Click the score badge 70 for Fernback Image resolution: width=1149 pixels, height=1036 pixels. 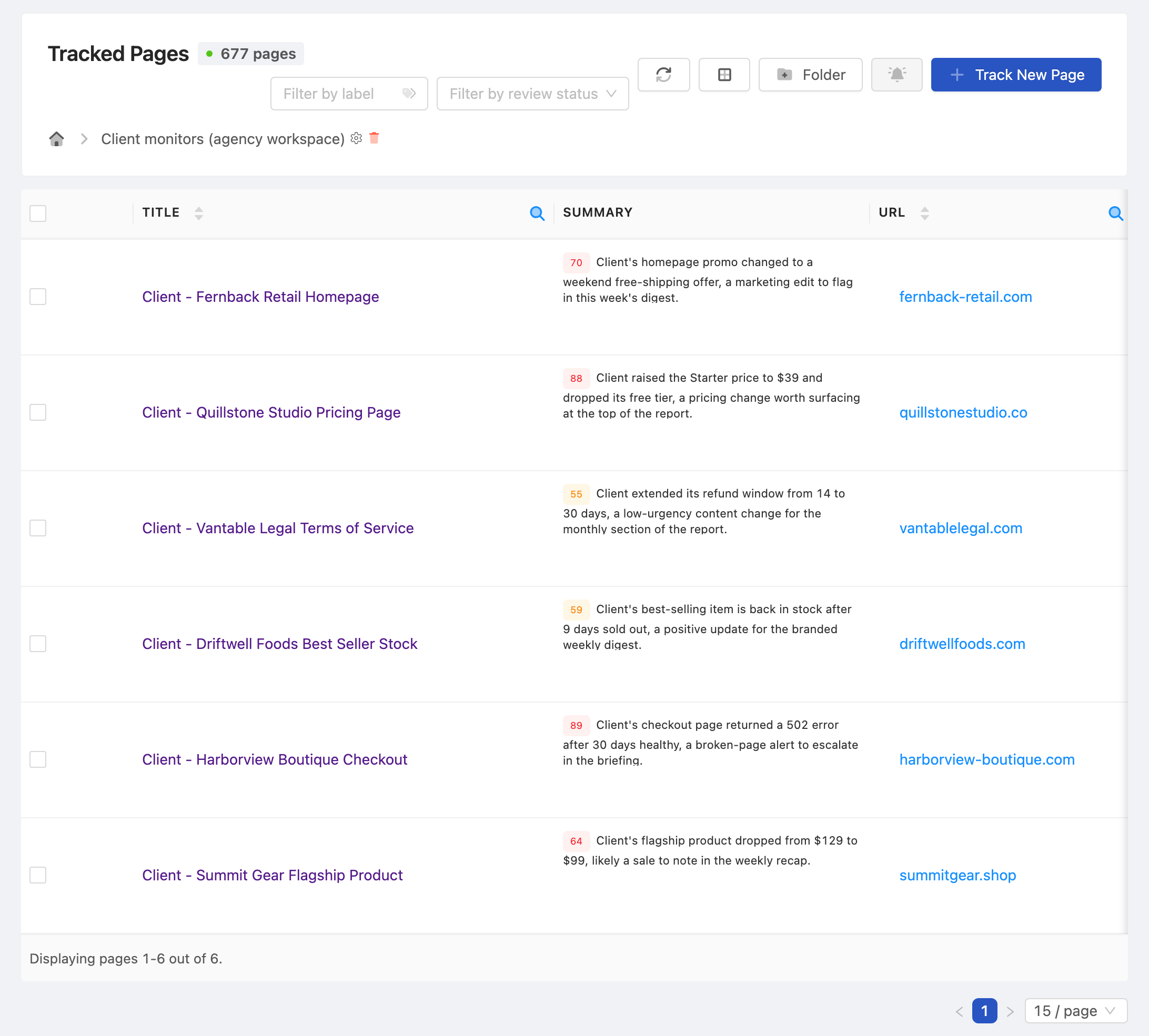[576, 262]
